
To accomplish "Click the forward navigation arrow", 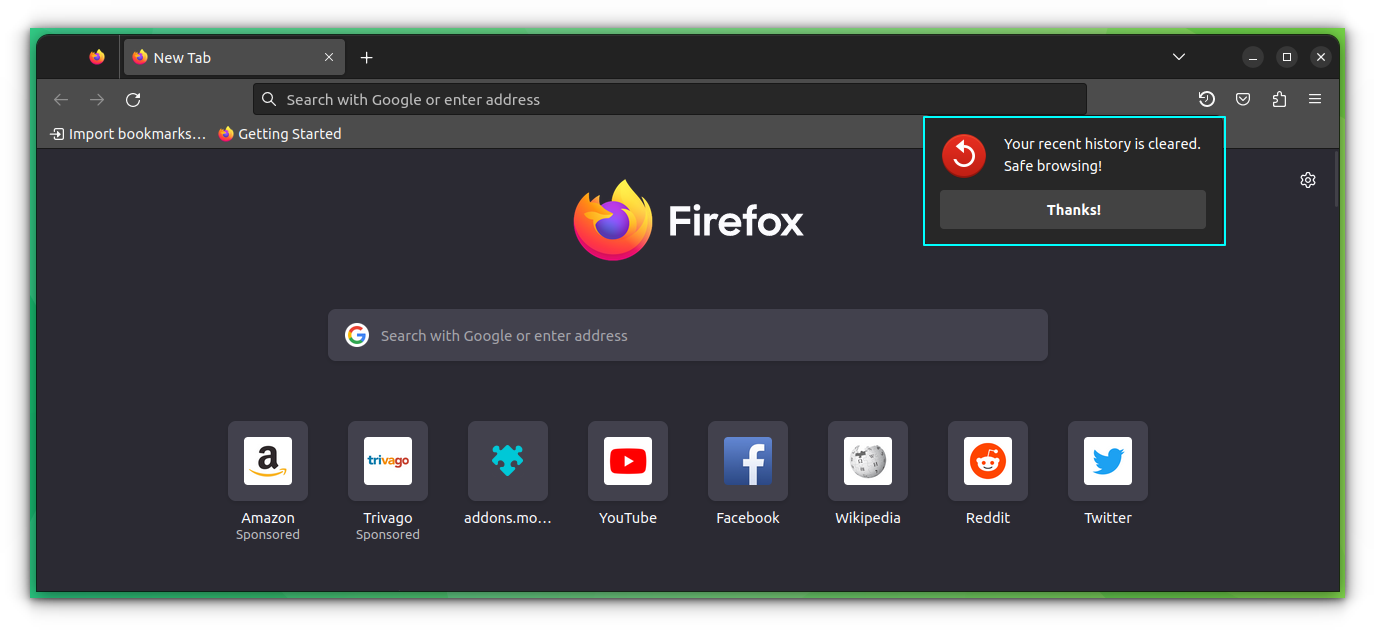I will tap(97, 99).
